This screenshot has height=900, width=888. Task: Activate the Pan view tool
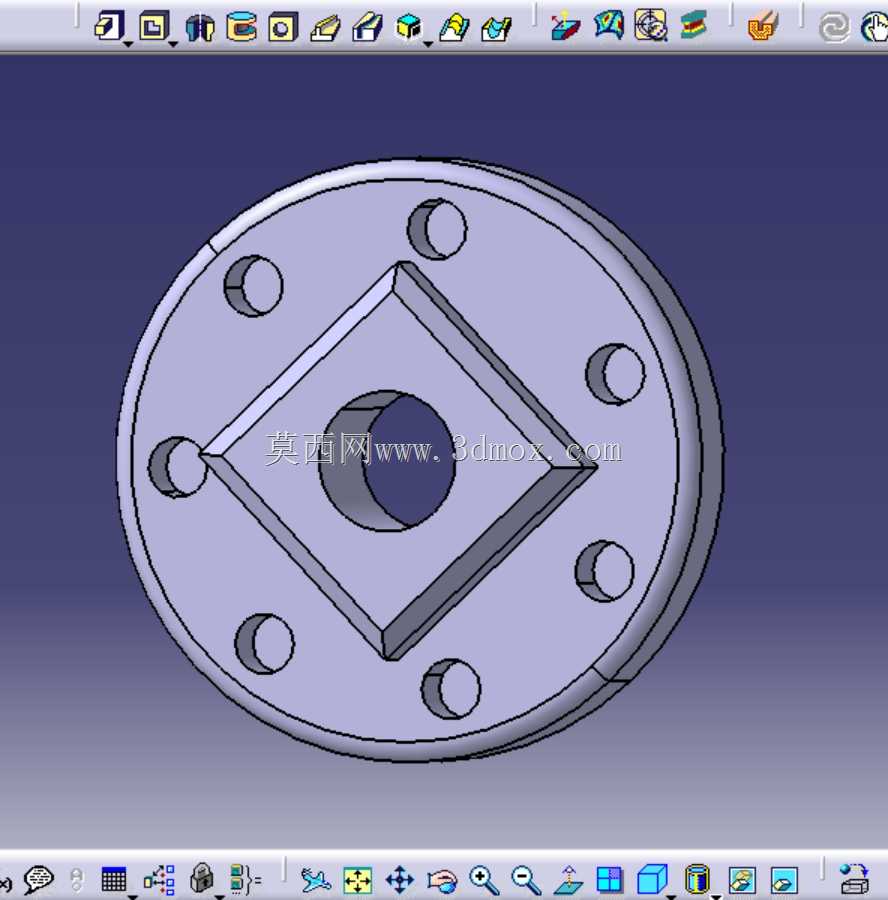pos(400,880)
